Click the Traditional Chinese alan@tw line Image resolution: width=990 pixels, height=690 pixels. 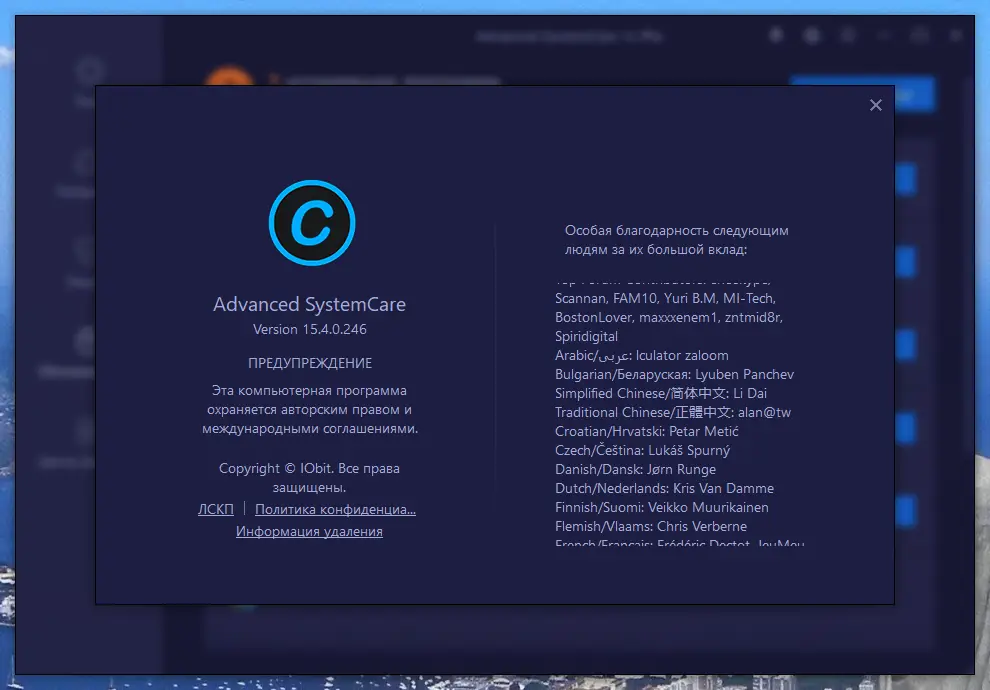pyautogui.click(x=672, y=412)
